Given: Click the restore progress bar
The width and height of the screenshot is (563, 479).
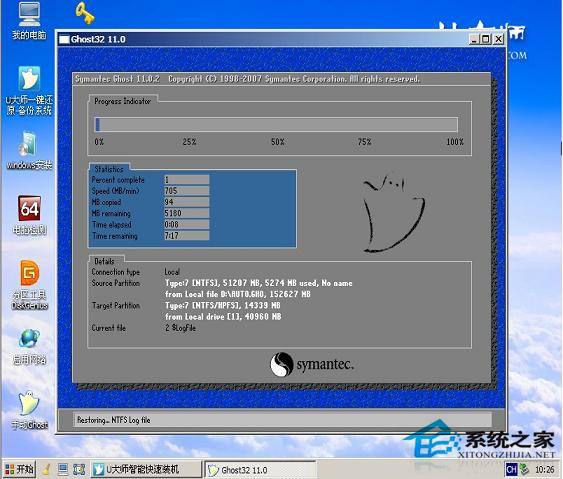Looking at the screenshot, I should [276, 125].
